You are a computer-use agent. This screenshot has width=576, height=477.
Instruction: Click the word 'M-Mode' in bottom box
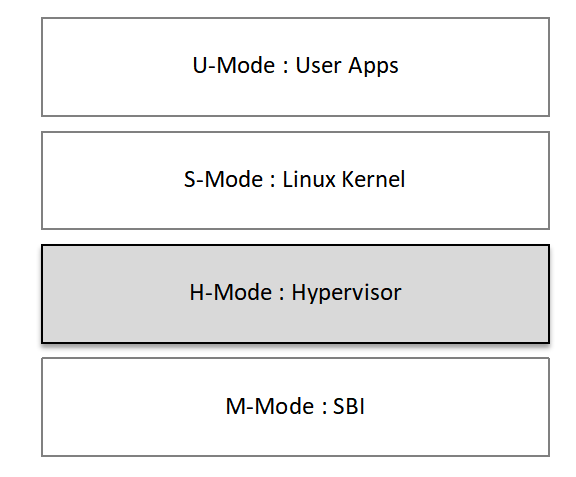(270, 406)
